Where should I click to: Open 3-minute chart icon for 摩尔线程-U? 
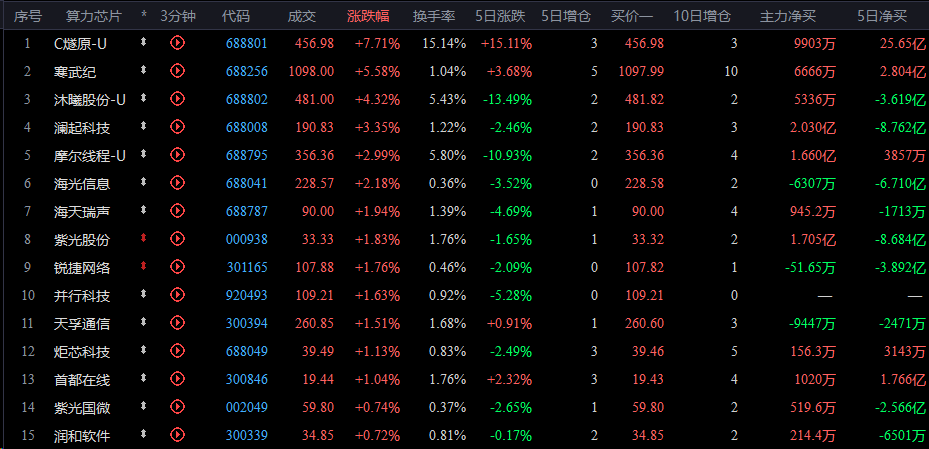pos(177,155)
